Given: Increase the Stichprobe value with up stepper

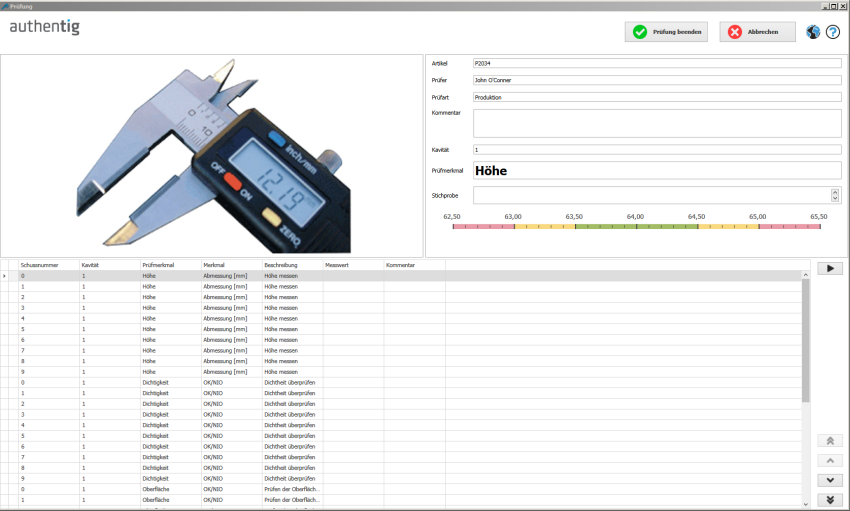Looking at the screenshot, I should coord(835,191).
